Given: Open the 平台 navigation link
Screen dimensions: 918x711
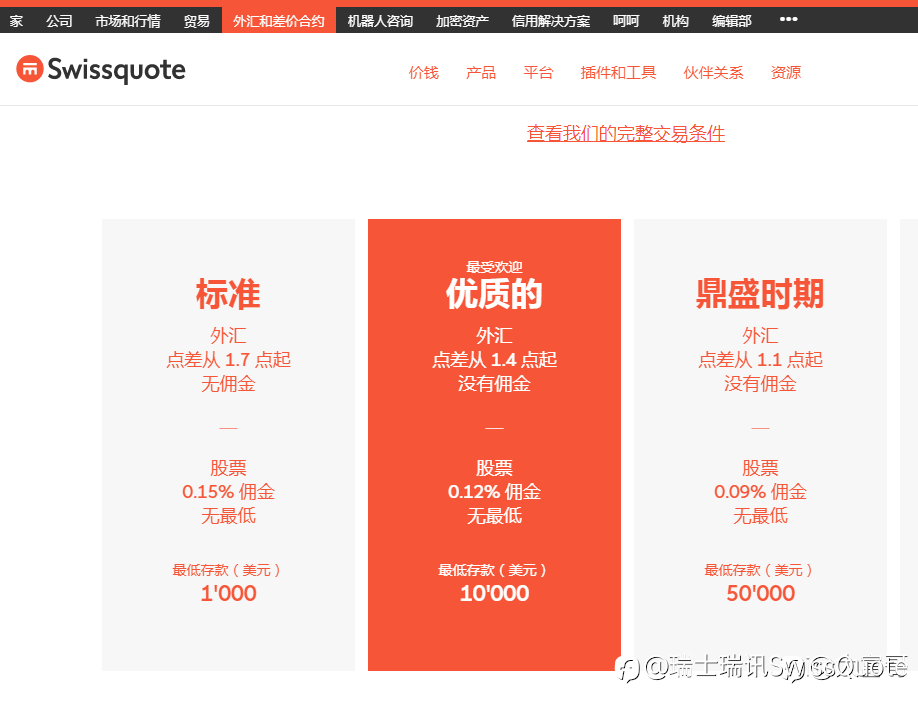Looking at the screenshot, I should pyautogui.click(x=538, y=73).
